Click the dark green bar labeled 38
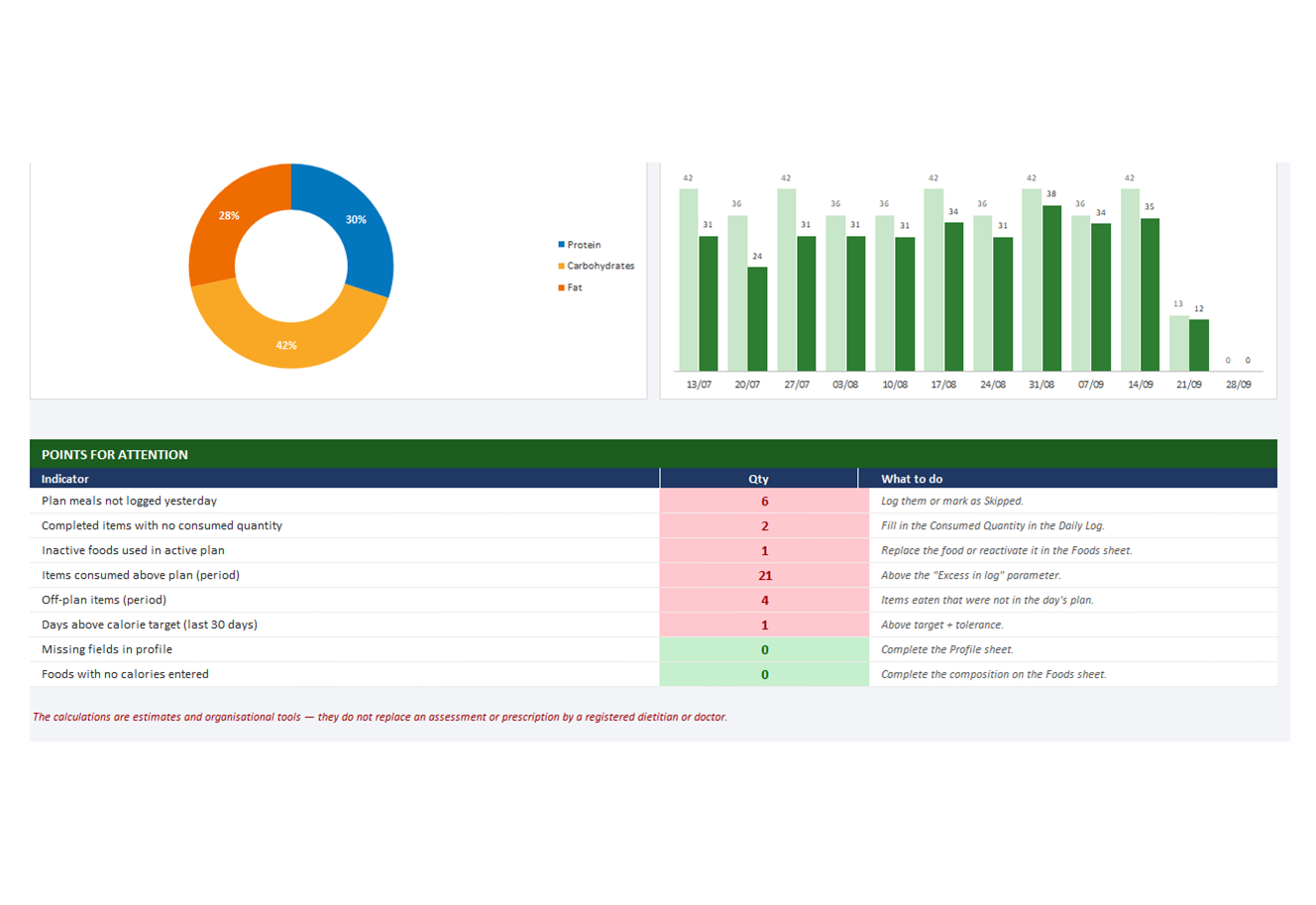Image resolution: width=1316 pixels, height=905 pixels. [1051, 288]
